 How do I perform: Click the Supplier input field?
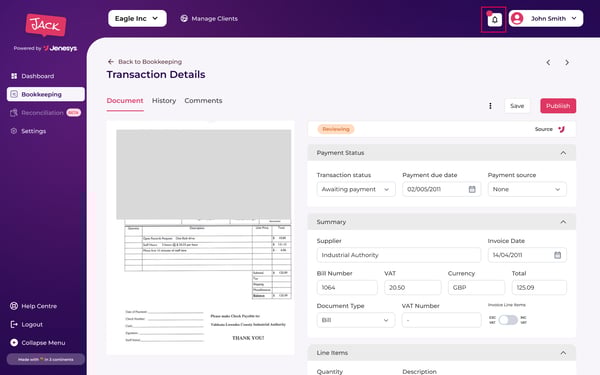(399, 255)
